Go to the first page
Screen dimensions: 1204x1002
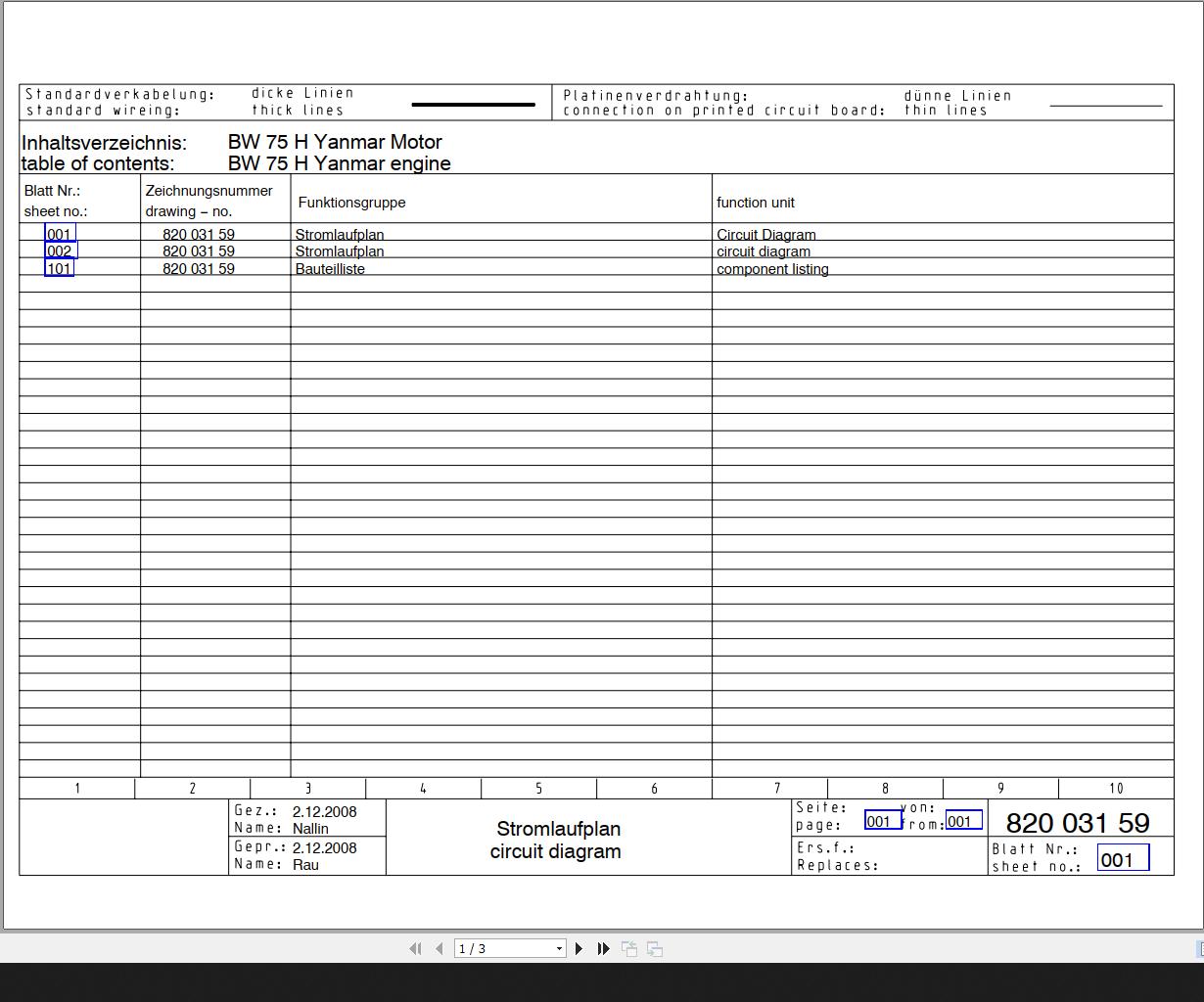pos(415,948)
